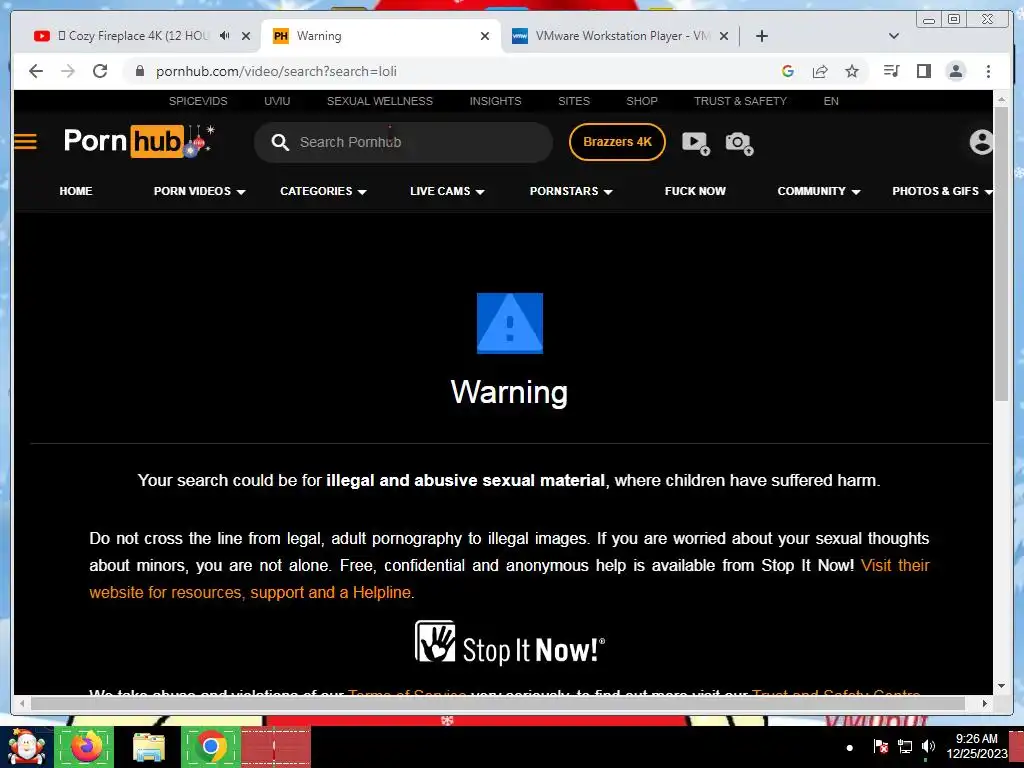
Task: Expand the Live Cams dropdown menu
Action: coord(447,191)
